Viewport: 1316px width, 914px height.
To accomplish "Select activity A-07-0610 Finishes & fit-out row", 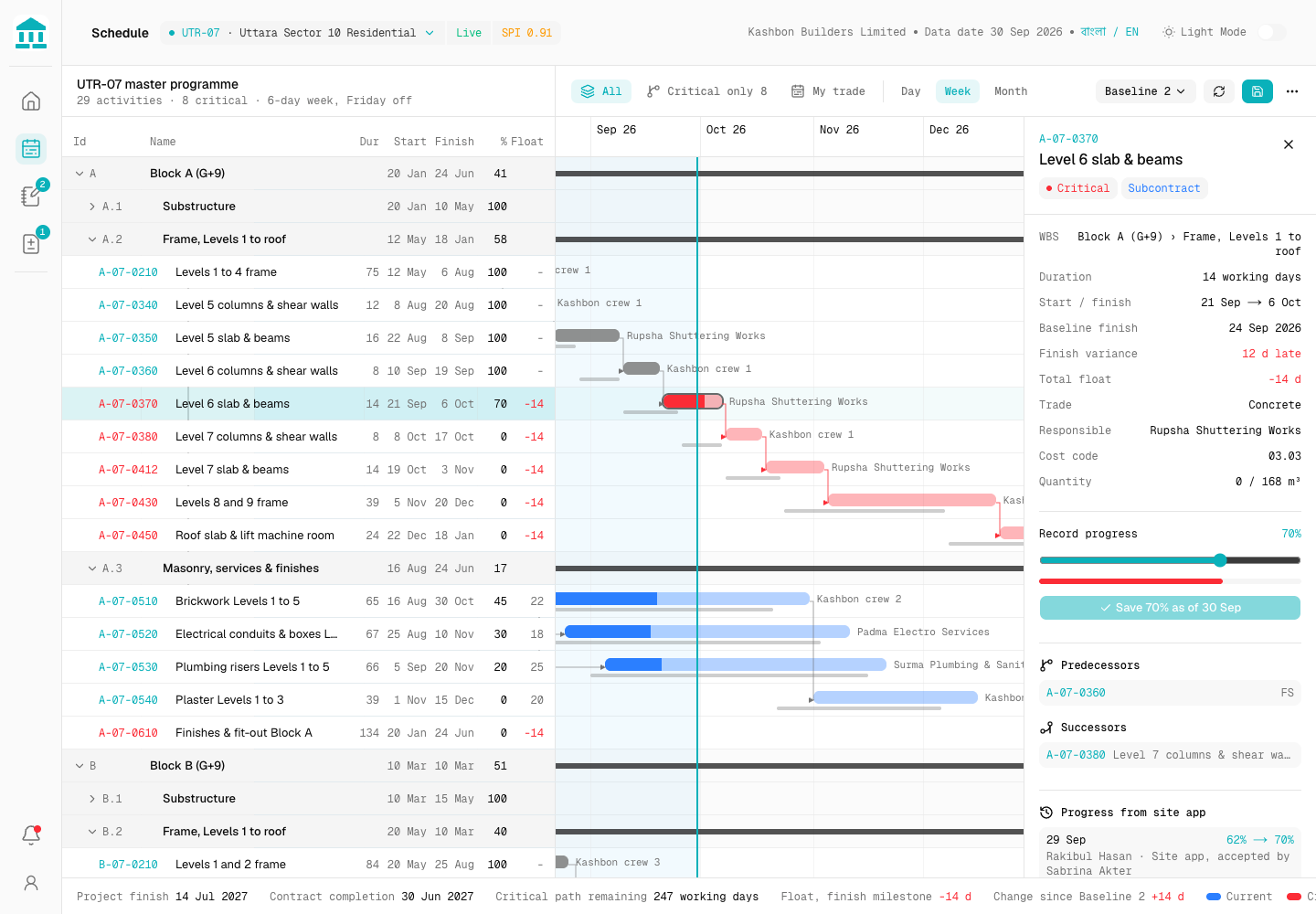I will 309,733.
